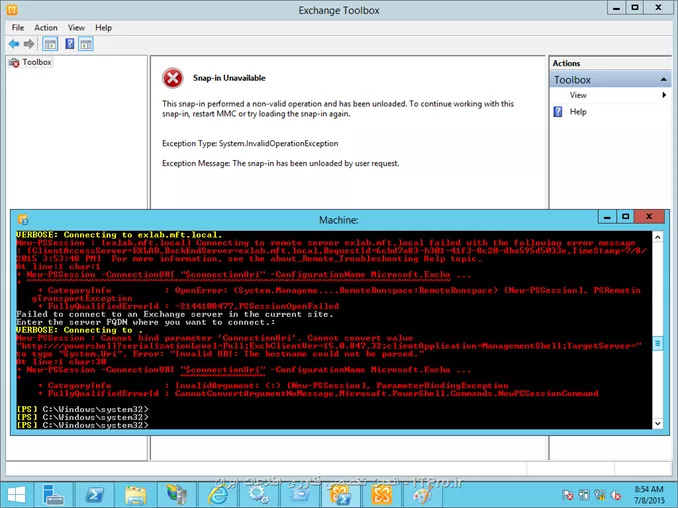678x508 pixels.
Task: Click the Snap-in Unavailable heading
Action: [x=229, y=78]
